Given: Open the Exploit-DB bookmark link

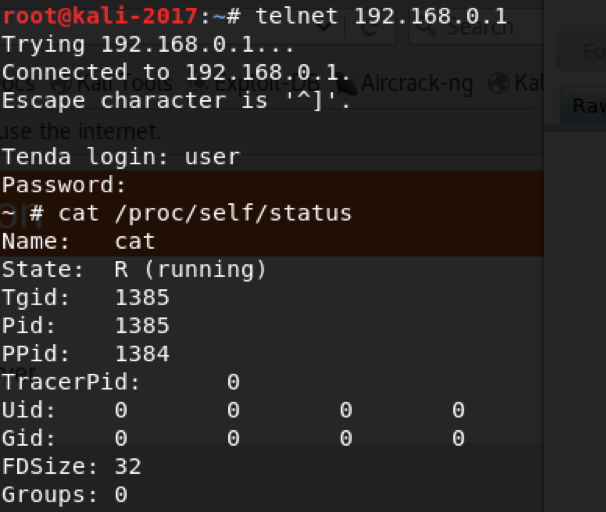Looking at the screenshot, I should tap(267, 84).
